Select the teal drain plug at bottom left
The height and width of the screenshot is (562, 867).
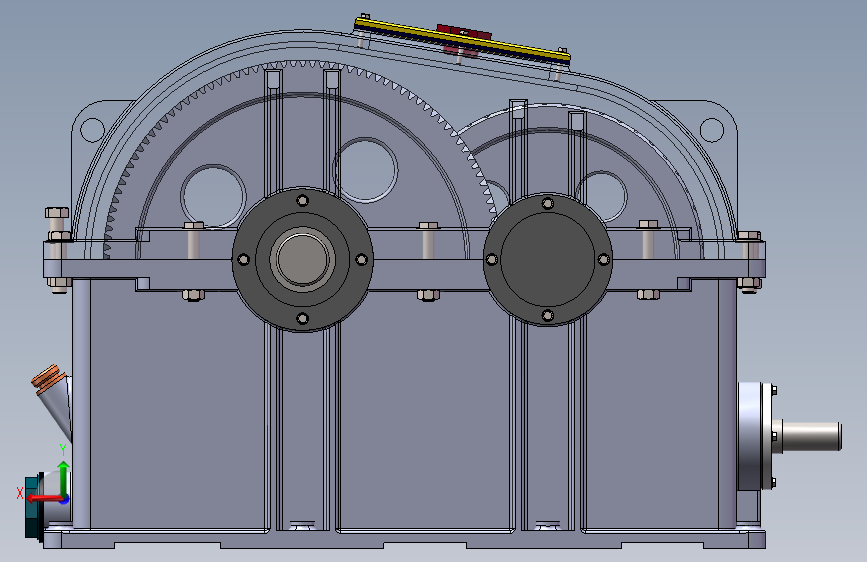coord(34,505)
